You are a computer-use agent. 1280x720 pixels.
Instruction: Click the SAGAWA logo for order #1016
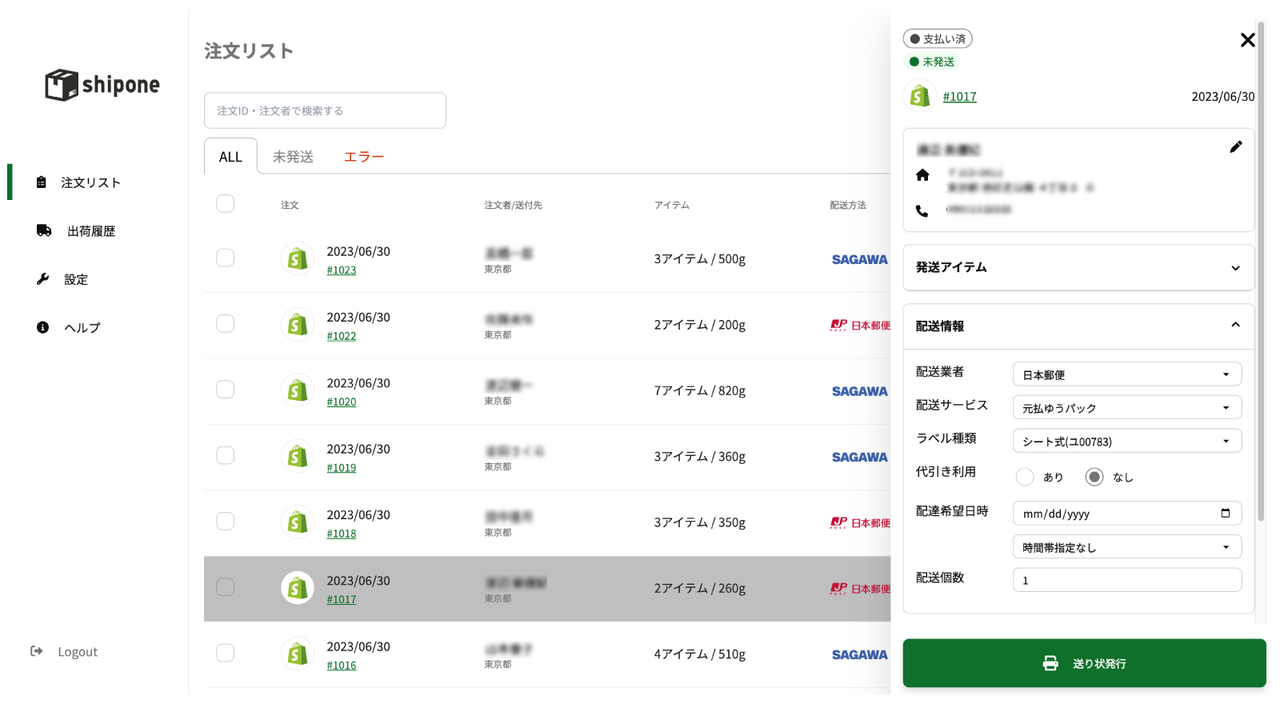pos(859,655)
